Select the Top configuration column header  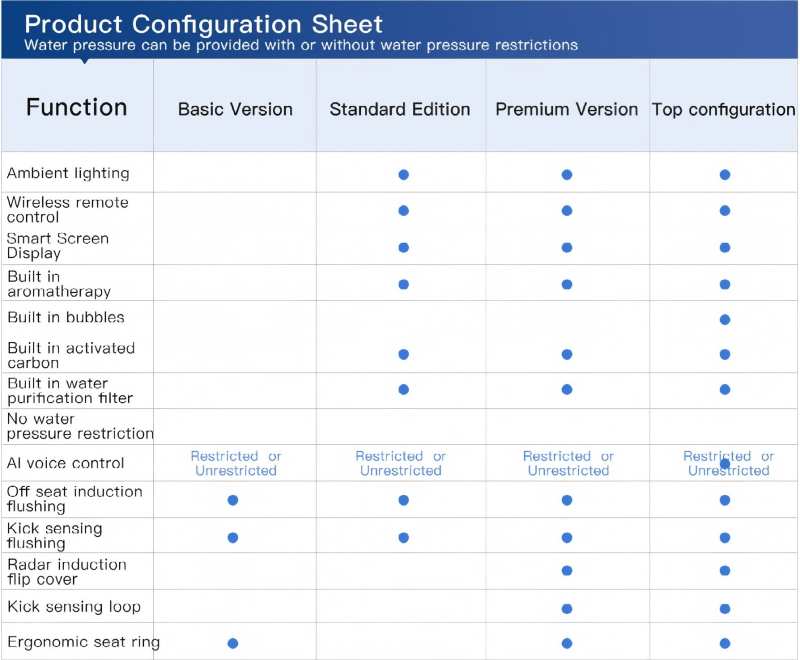(x=724, y=109)
